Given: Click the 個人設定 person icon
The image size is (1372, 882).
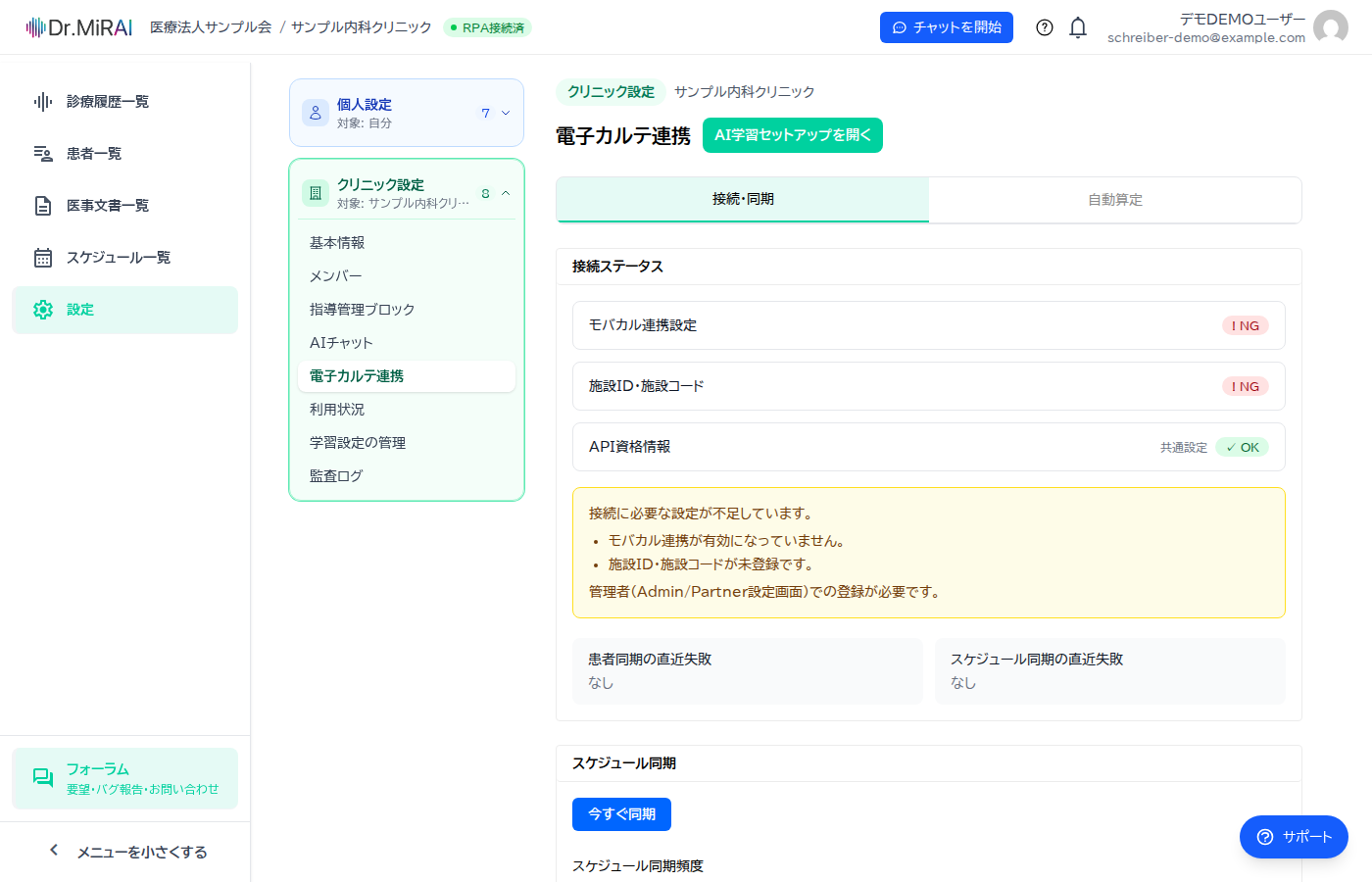Looking at the screenshot, I should pyautogui.click(x=316, y=113).
